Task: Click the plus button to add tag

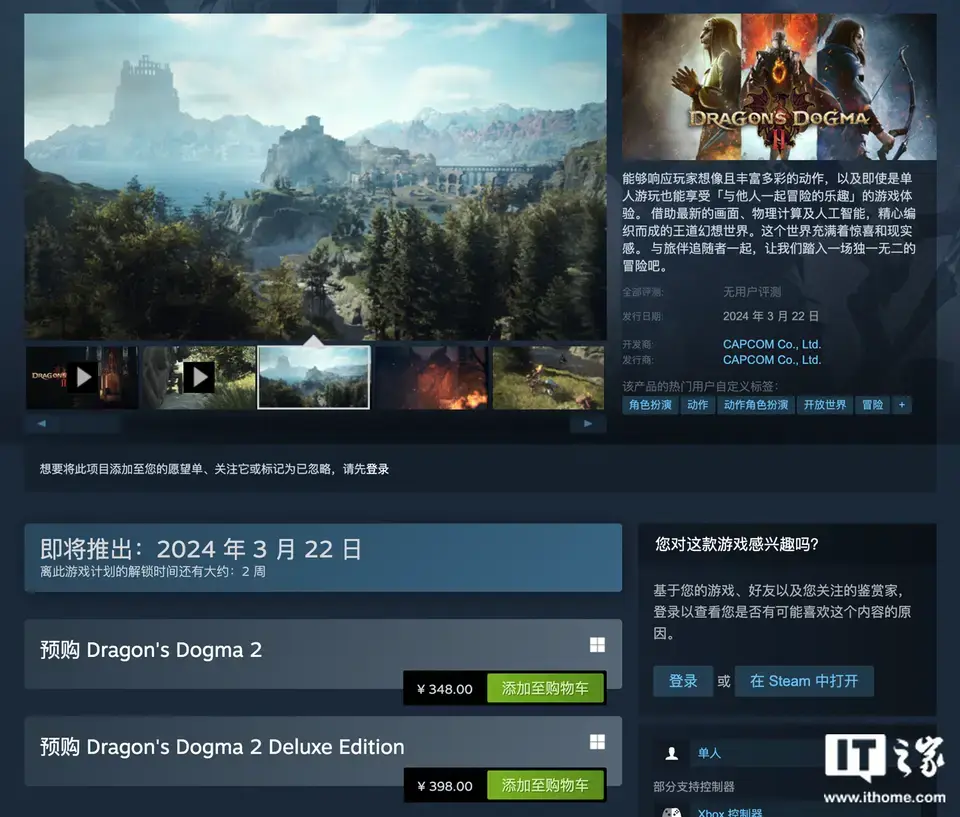Action: click(901, 405)
